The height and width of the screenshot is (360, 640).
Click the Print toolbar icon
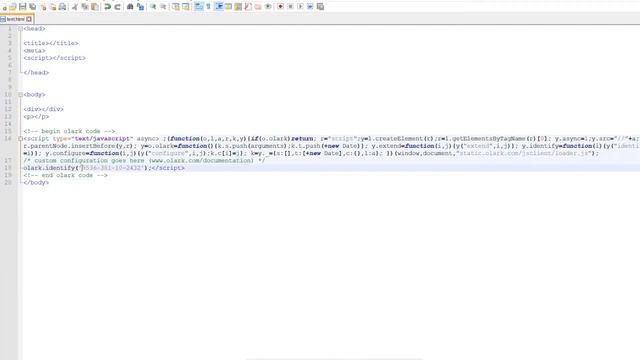pyautogui.click(x=62, y=7)
